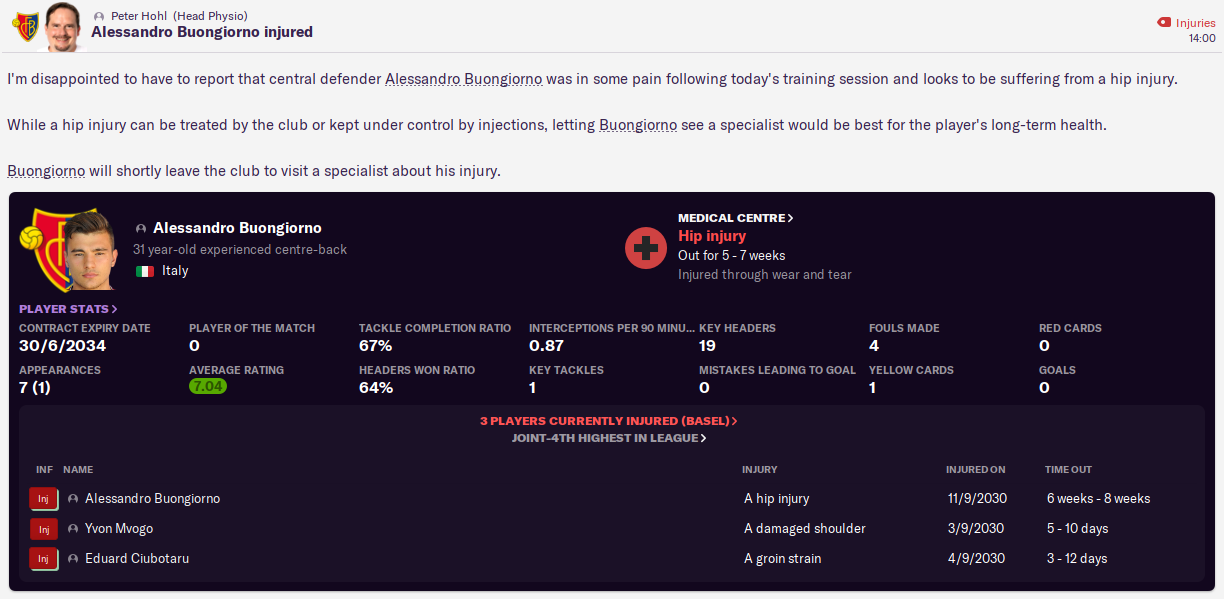
Task: Open the Joint-4th highest in league link
Action: (x=608, y=438)
